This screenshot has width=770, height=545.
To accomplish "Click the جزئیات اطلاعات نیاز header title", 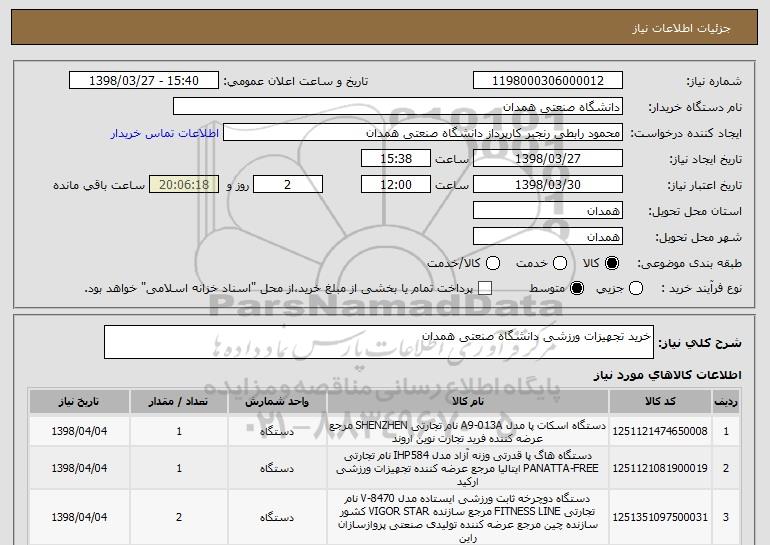I will [681, 28].
